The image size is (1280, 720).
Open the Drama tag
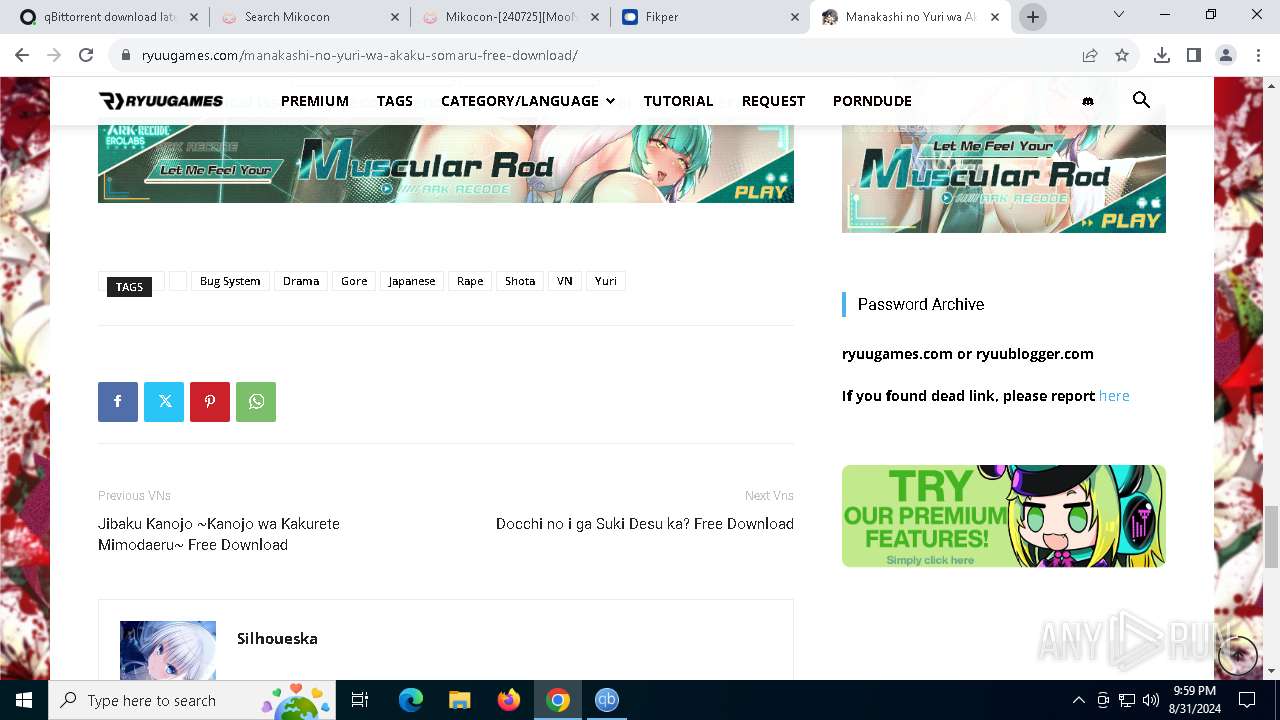[x=301, y=281]
